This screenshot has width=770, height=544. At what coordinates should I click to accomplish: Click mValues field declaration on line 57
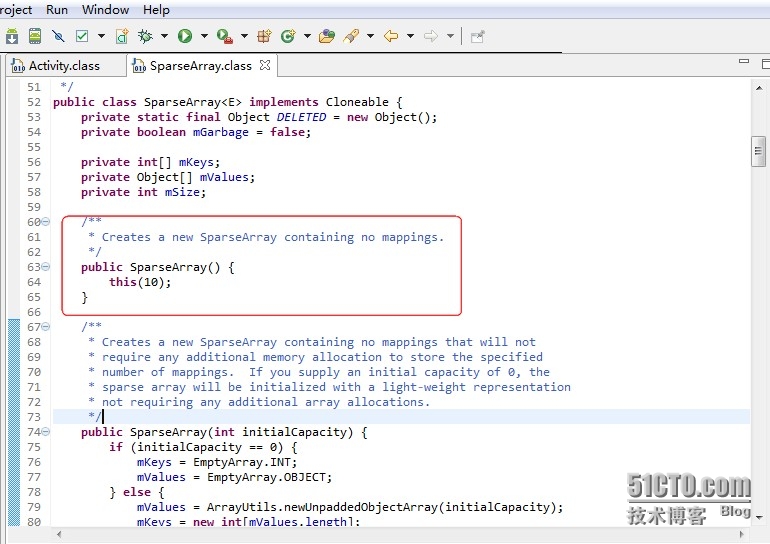click(x=224, y=177)
